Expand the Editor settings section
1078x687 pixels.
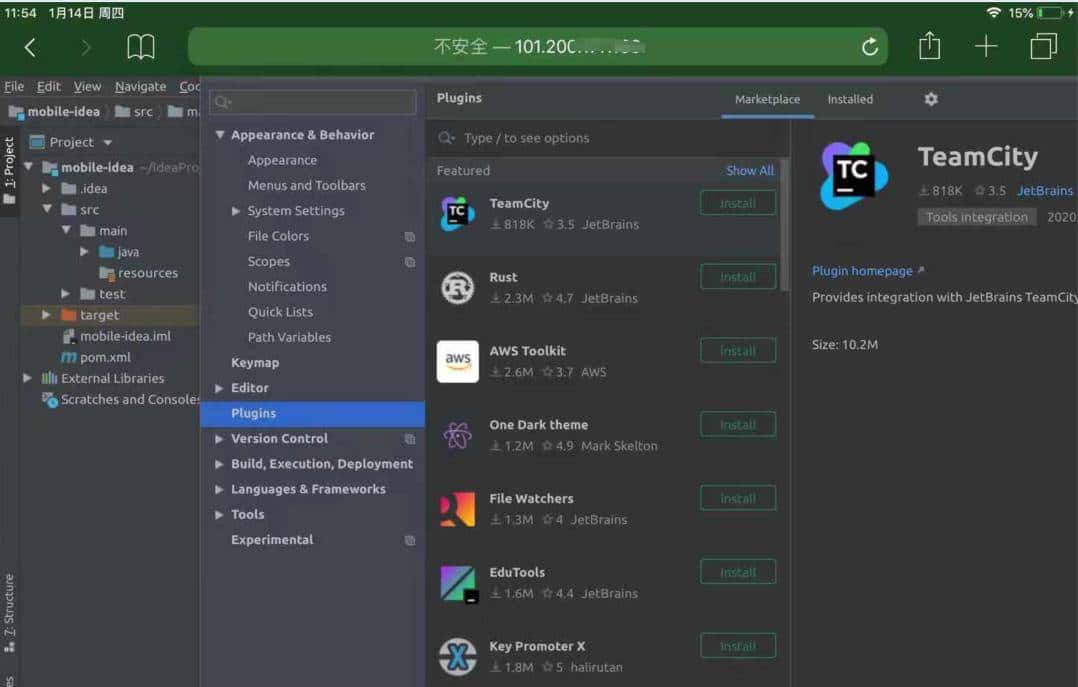pos(220,388)
